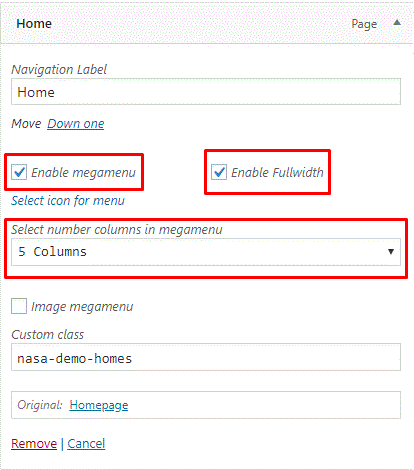This screenshot has width=414, height=470.
Task: Open Select icon for menu link
Action: (x=68, y=201)
